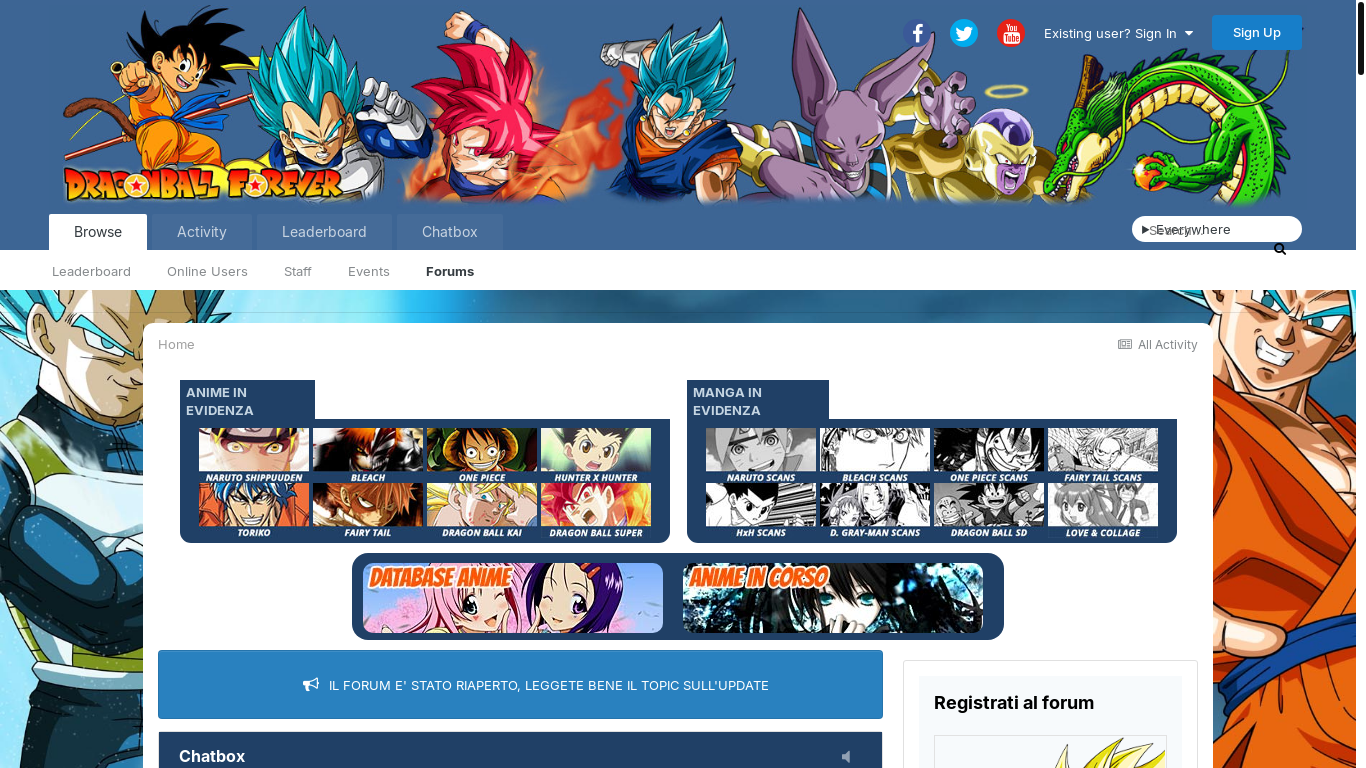Click the Registrati al forum heading
Image resolution: width=1366 pixels, height=768 pixels.
pyautogui.click(x=1014, y=703)
